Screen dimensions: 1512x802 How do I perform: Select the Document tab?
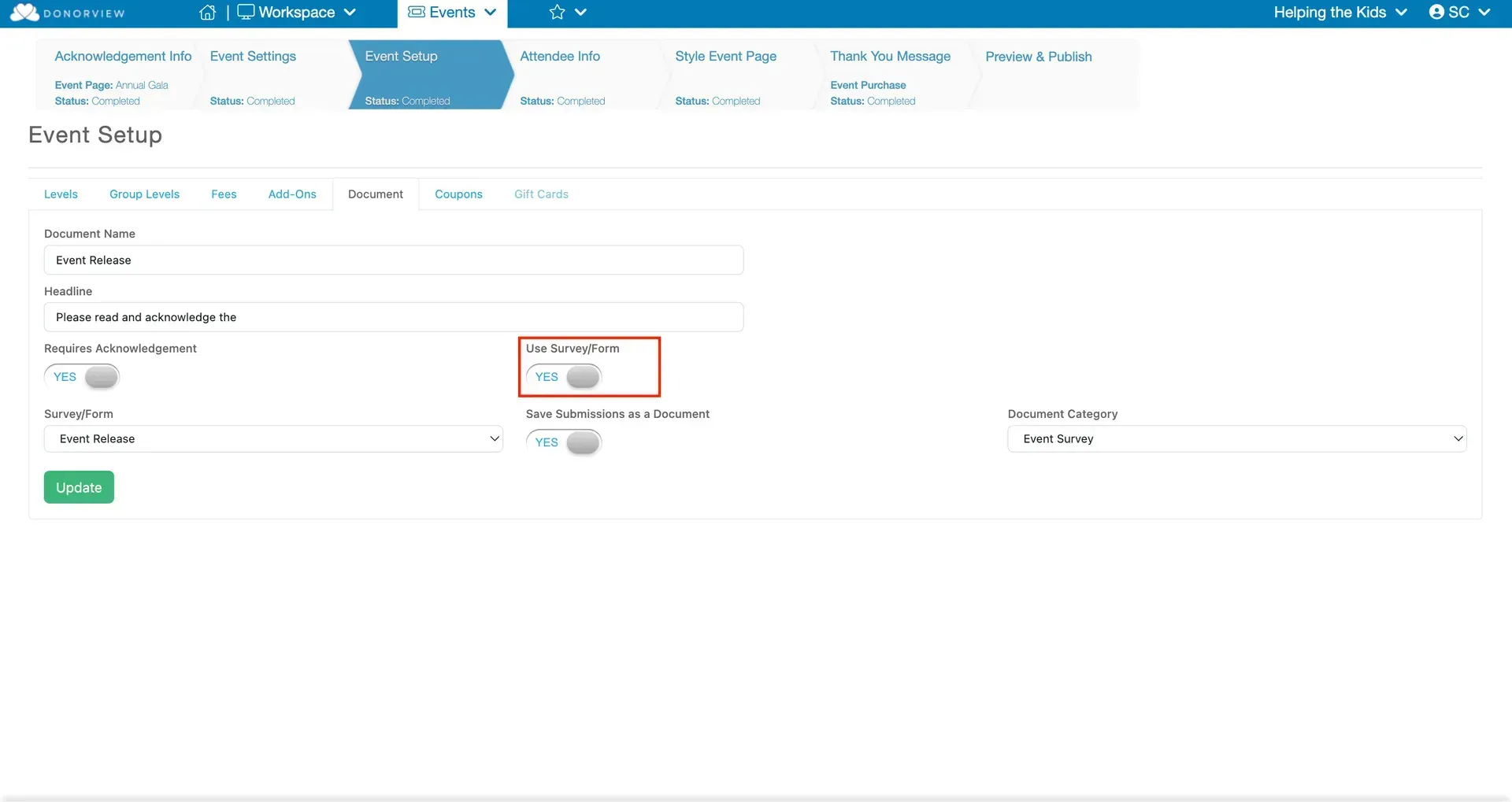click(x=376, y=194)
